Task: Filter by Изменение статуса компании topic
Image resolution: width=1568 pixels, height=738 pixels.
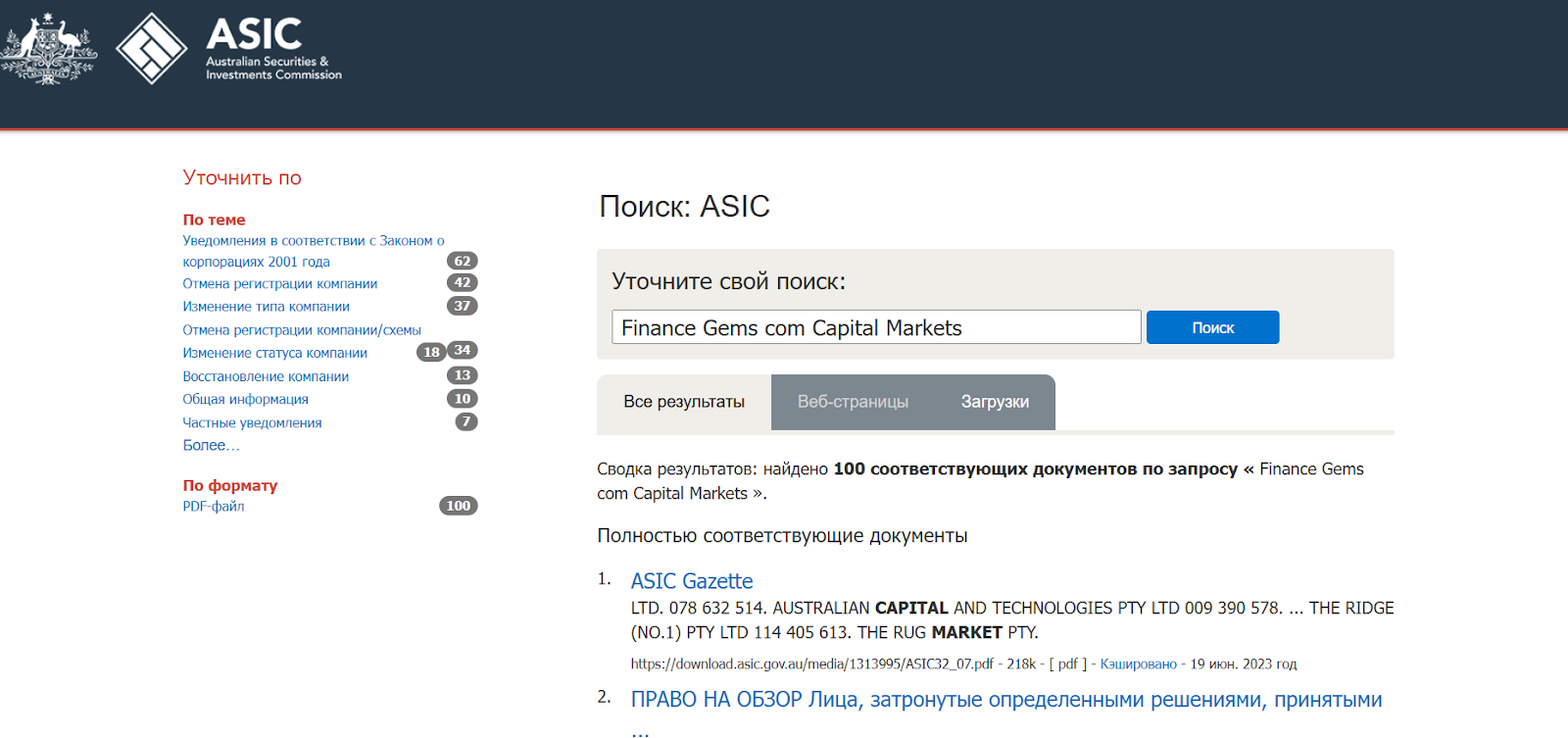Action: pos(274,353)
